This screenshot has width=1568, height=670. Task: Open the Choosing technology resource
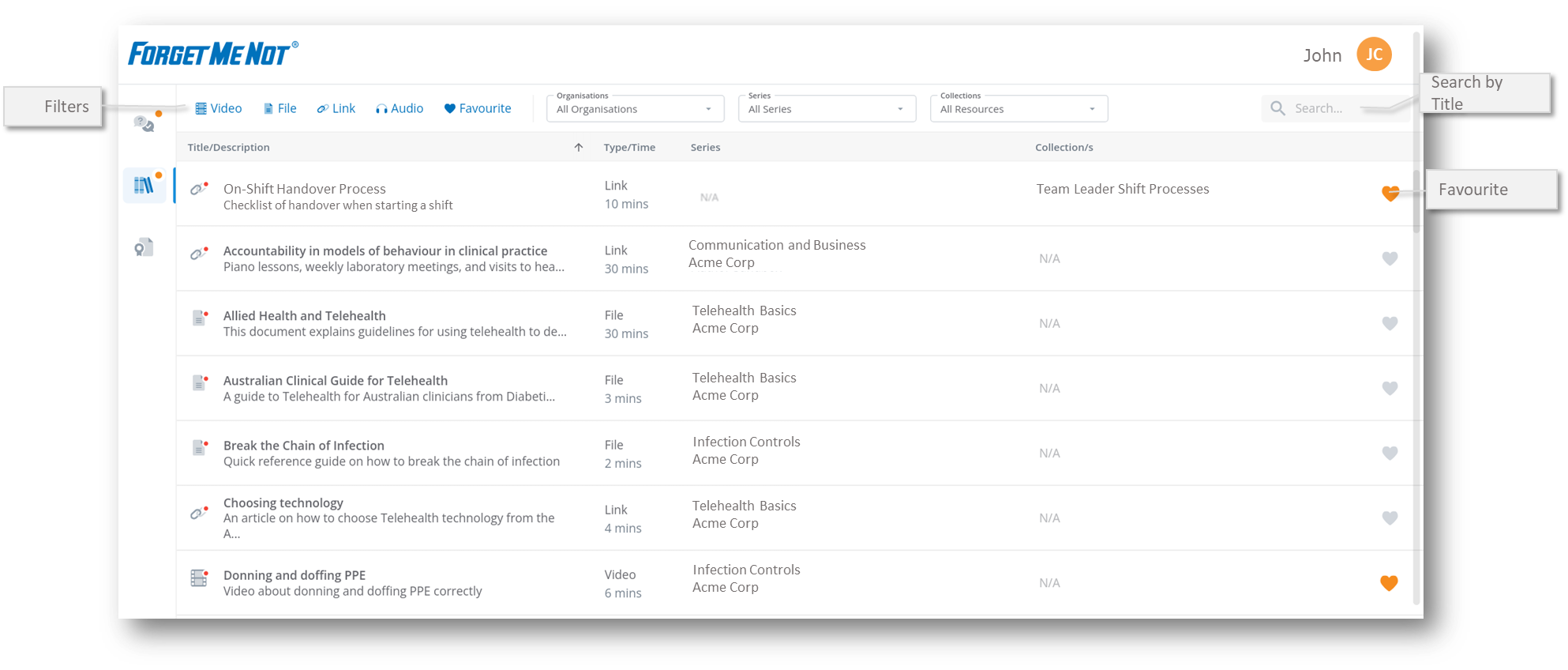(x=283, y=503)
